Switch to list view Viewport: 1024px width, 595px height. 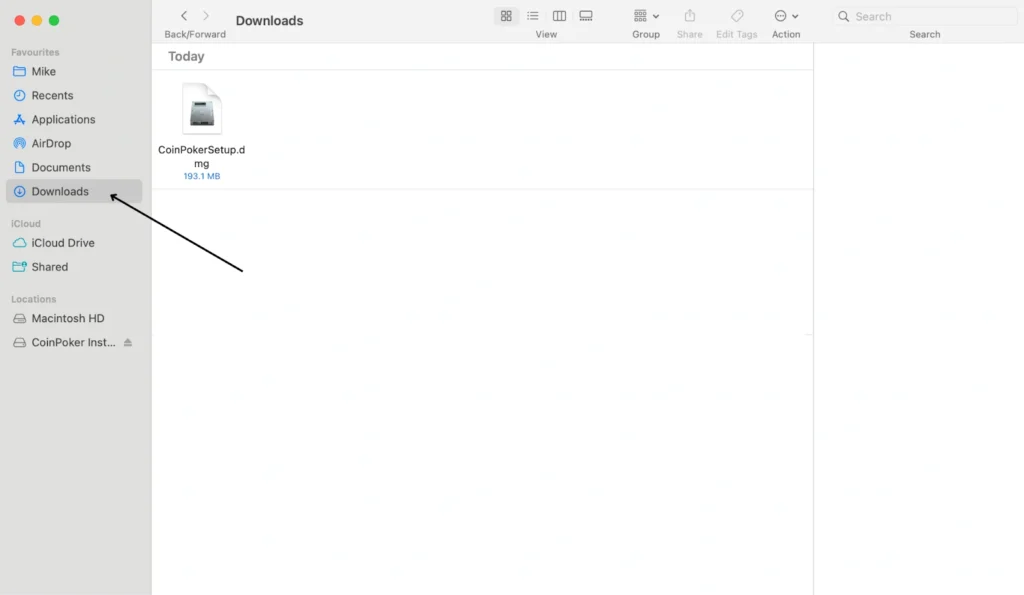coord(533,16)
